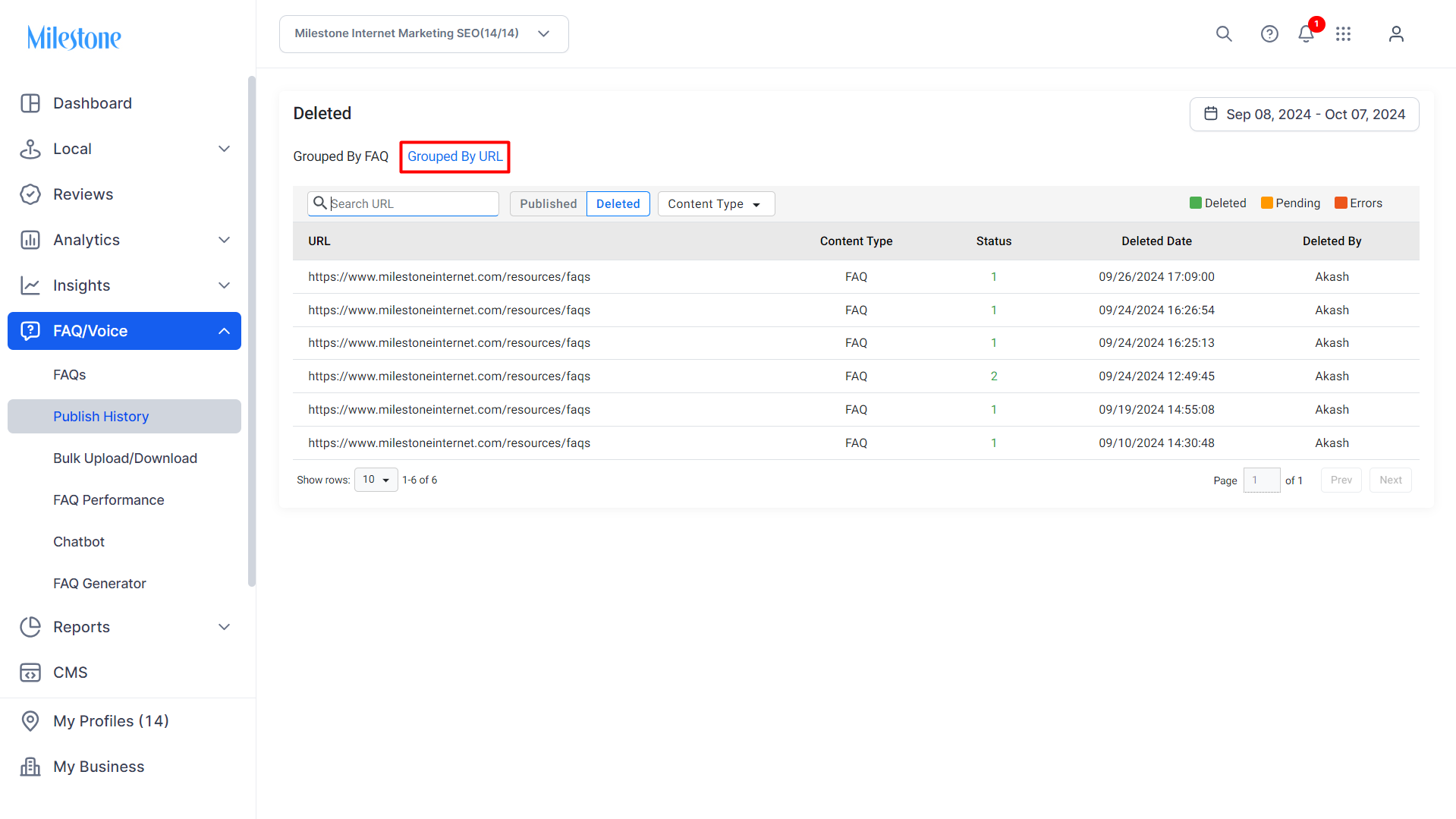Image resolution: width=1456 pixels, height=819 pixels.
Task: Open the user account icon
Action: click(x=1396, y=34)
